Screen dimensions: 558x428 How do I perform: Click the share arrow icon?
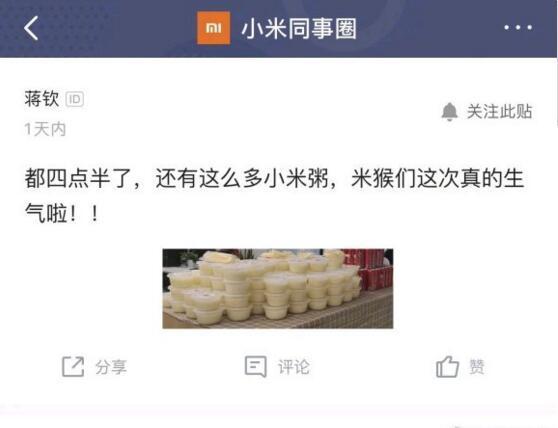(73, 366)
